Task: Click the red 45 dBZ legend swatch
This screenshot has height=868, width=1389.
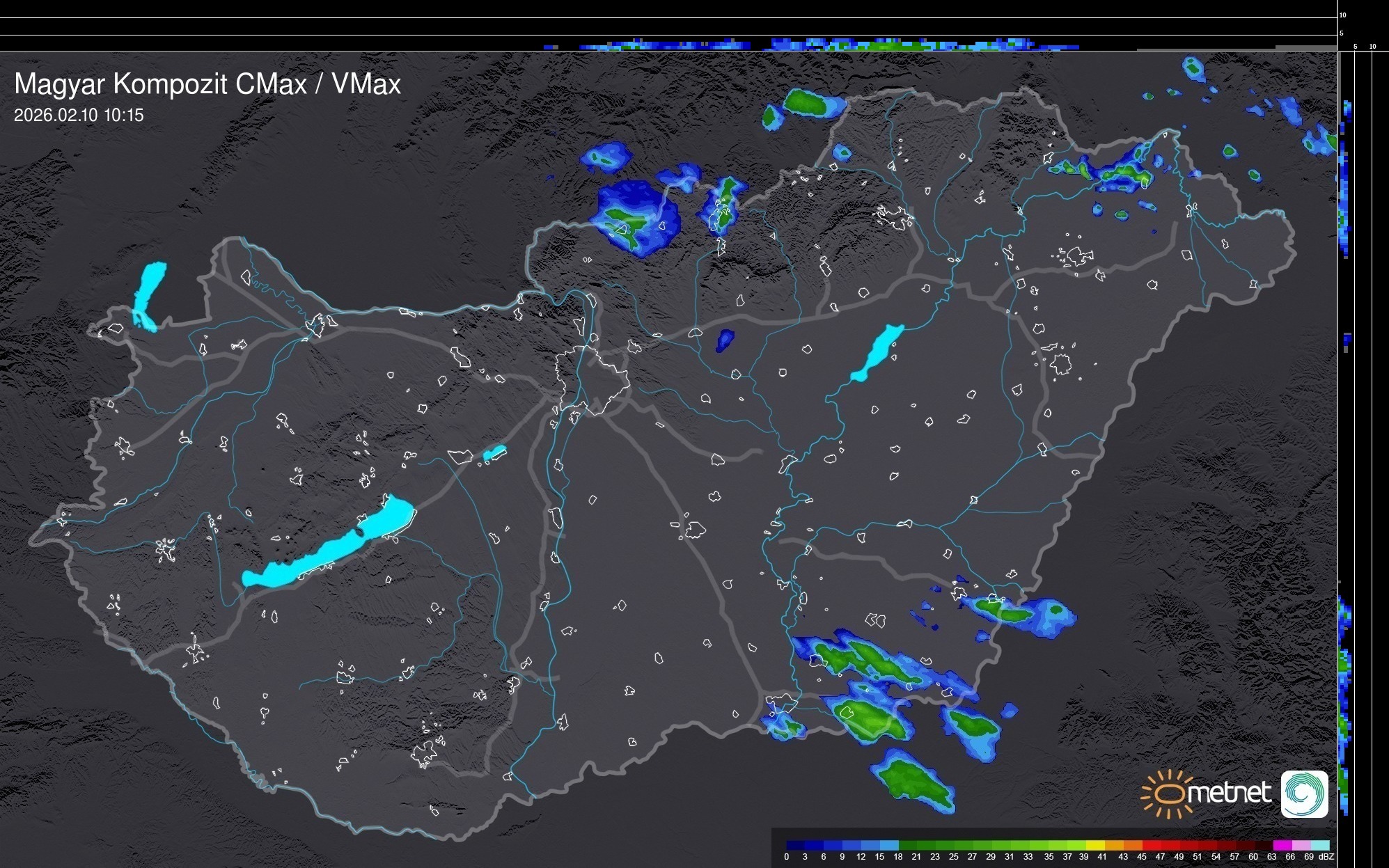Action: (1152, 845)
